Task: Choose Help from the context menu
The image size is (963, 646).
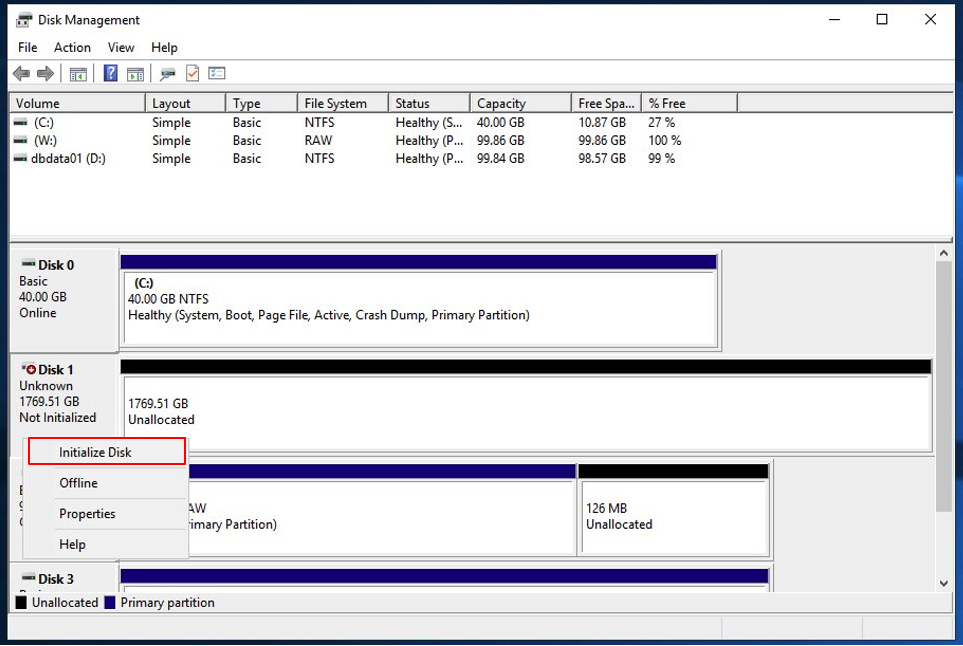Action: pos(106,544)
